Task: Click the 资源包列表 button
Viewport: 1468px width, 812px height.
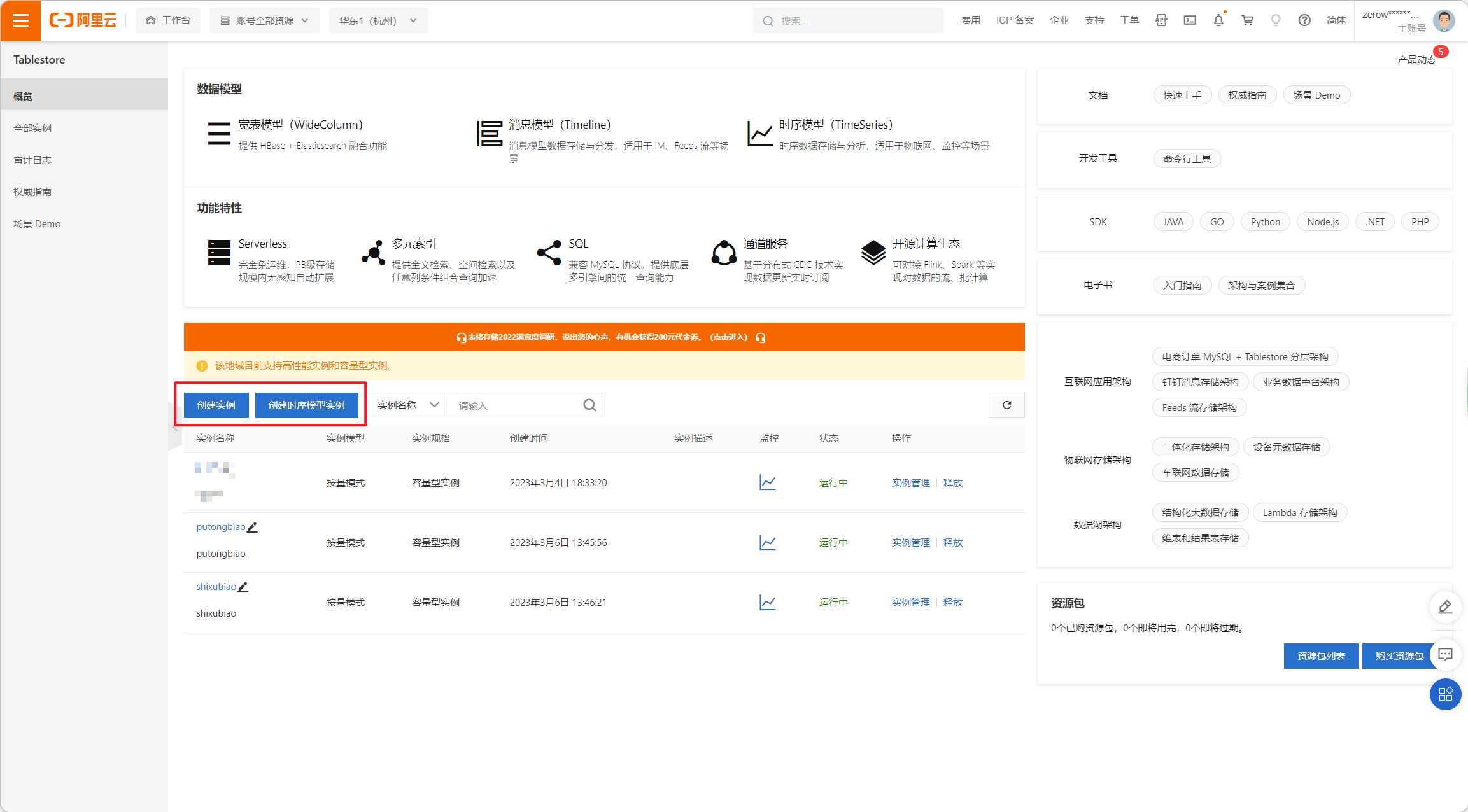Action: pyautogui.click(x=1321, y=656)
